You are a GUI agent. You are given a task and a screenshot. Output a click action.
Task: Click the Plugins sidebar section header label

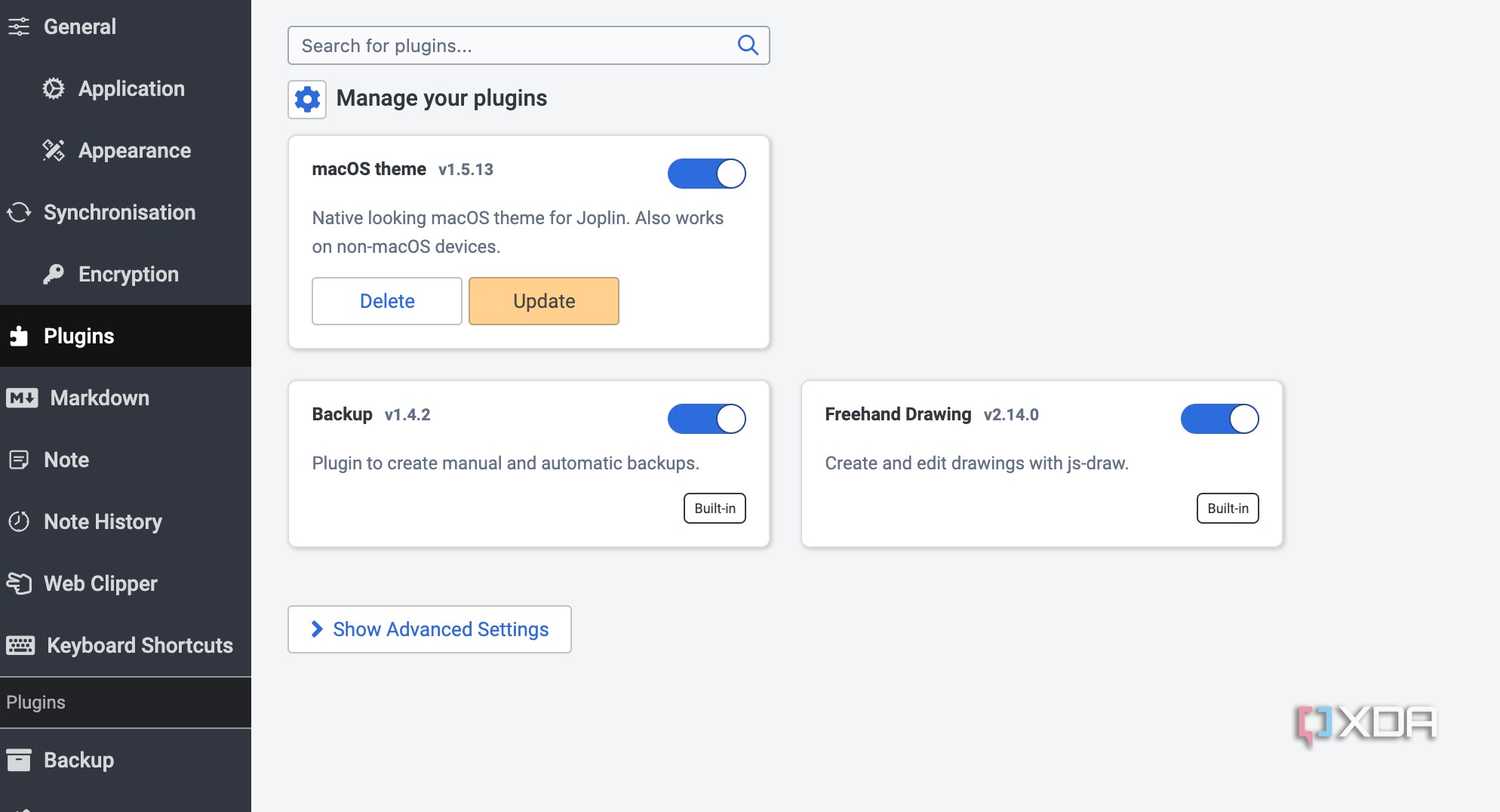(36, 703)
